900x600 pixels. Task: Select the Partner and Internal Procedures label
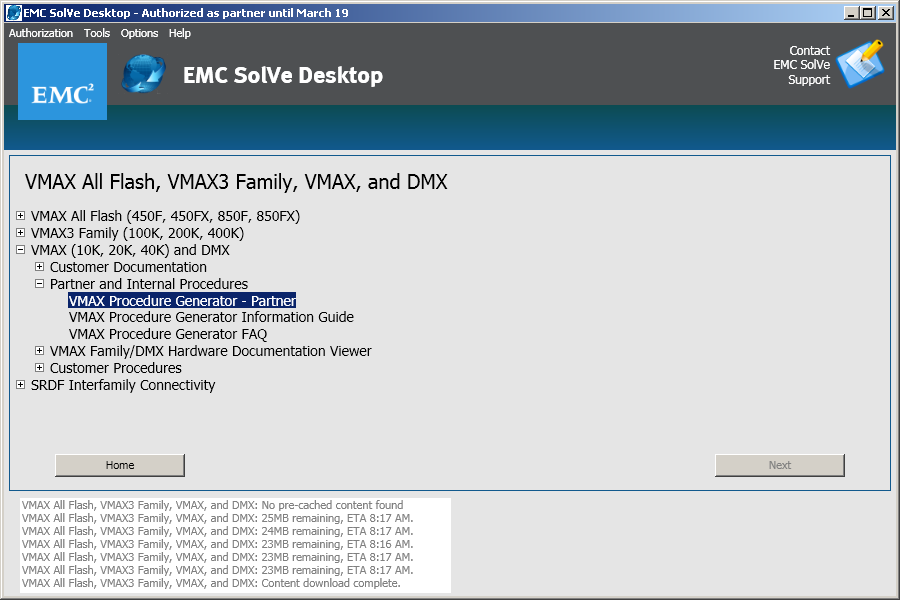coord(149,284)
